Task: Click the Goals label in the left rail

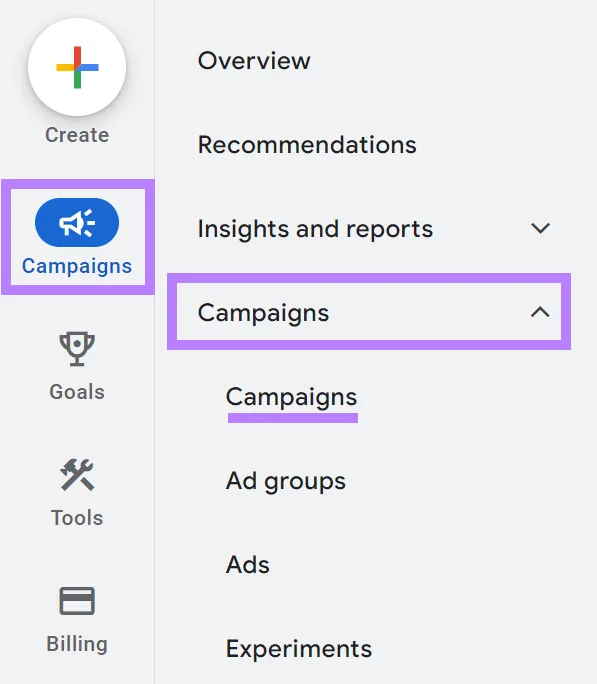Action: (x=77, y=392)
